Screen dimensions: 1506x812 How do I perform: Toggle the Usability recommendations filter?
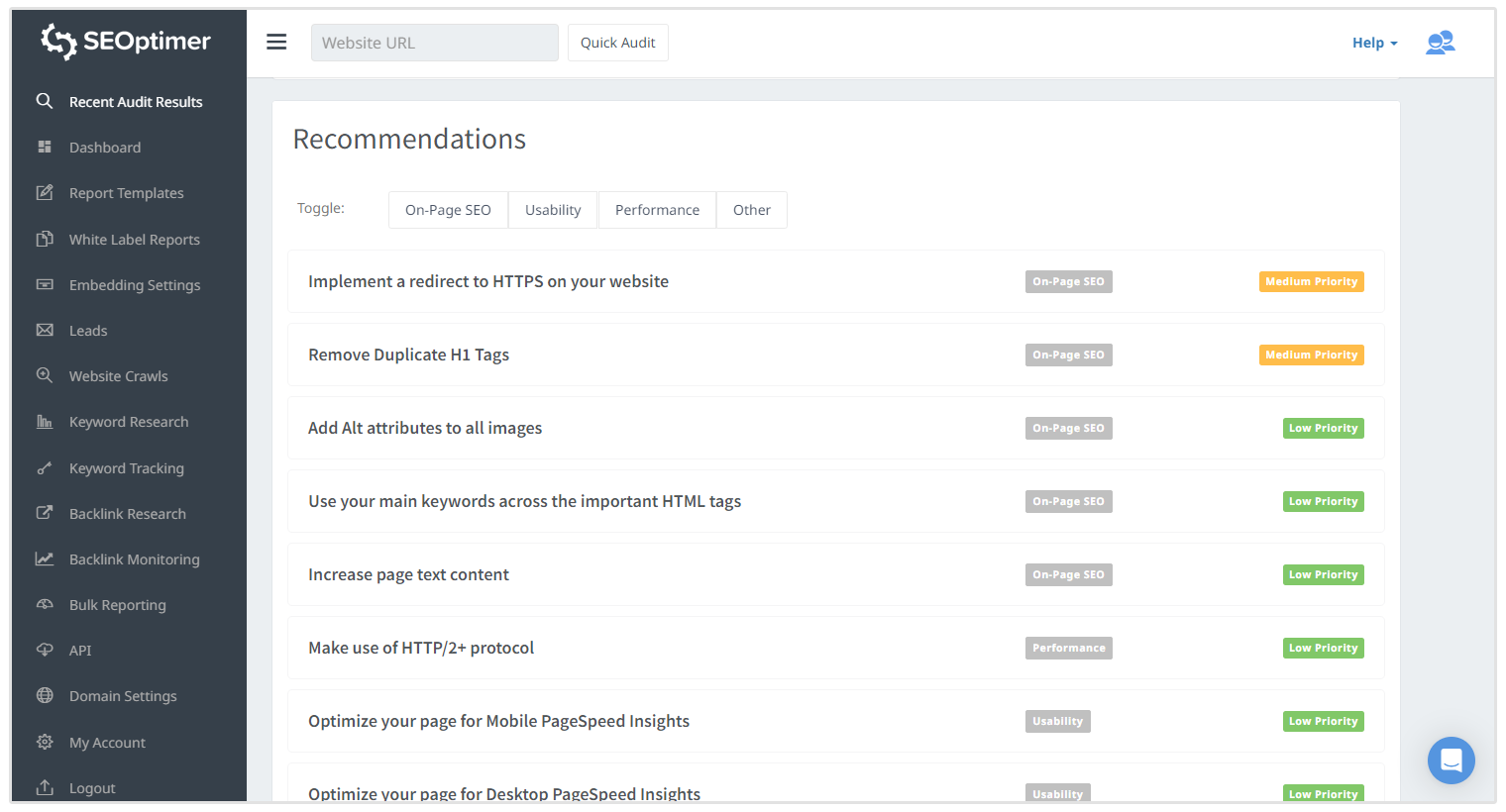(x=553, y=210)
